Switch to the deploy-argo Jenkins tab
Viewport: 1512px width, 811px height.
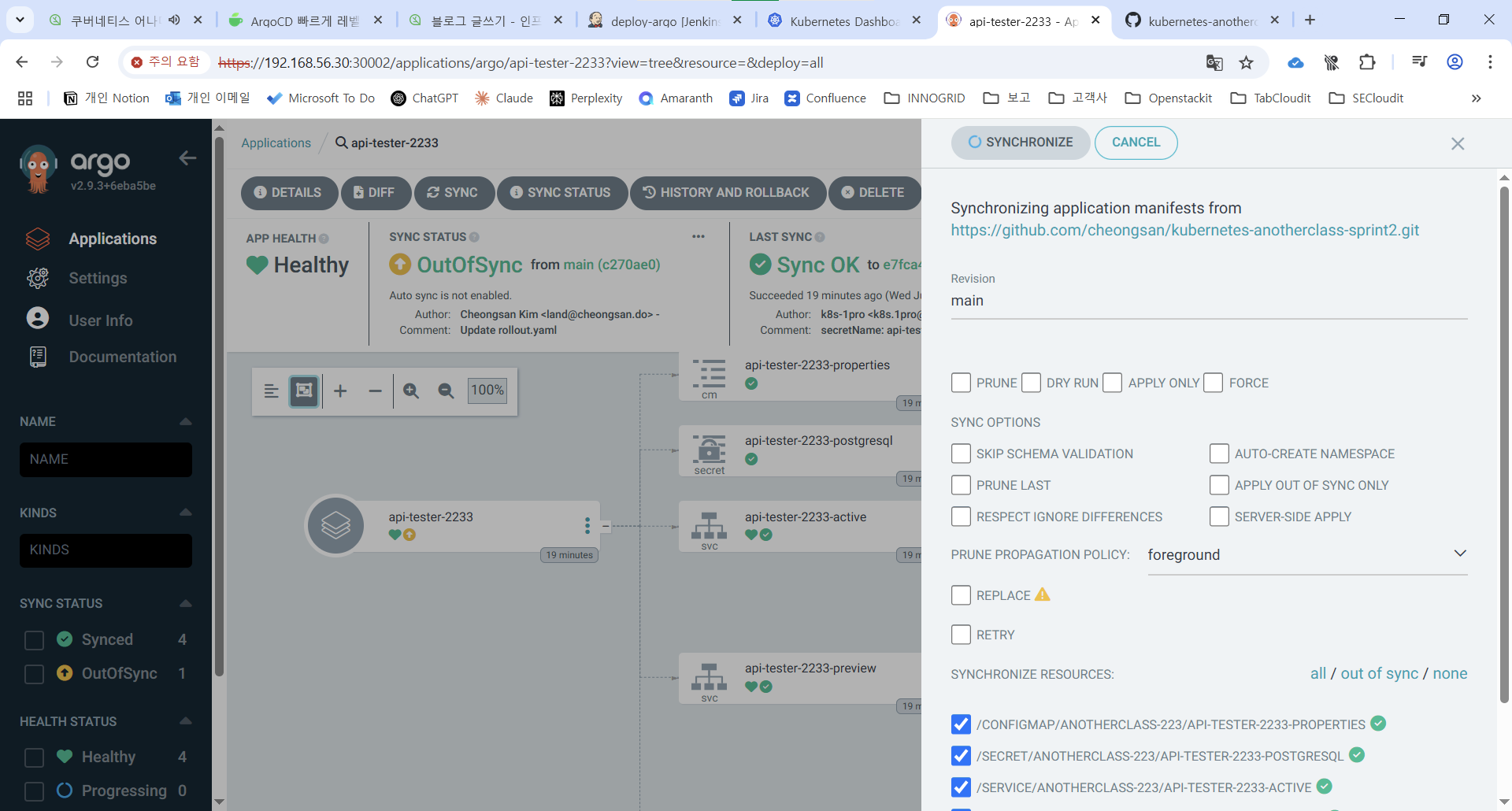(x=665, y=21)
